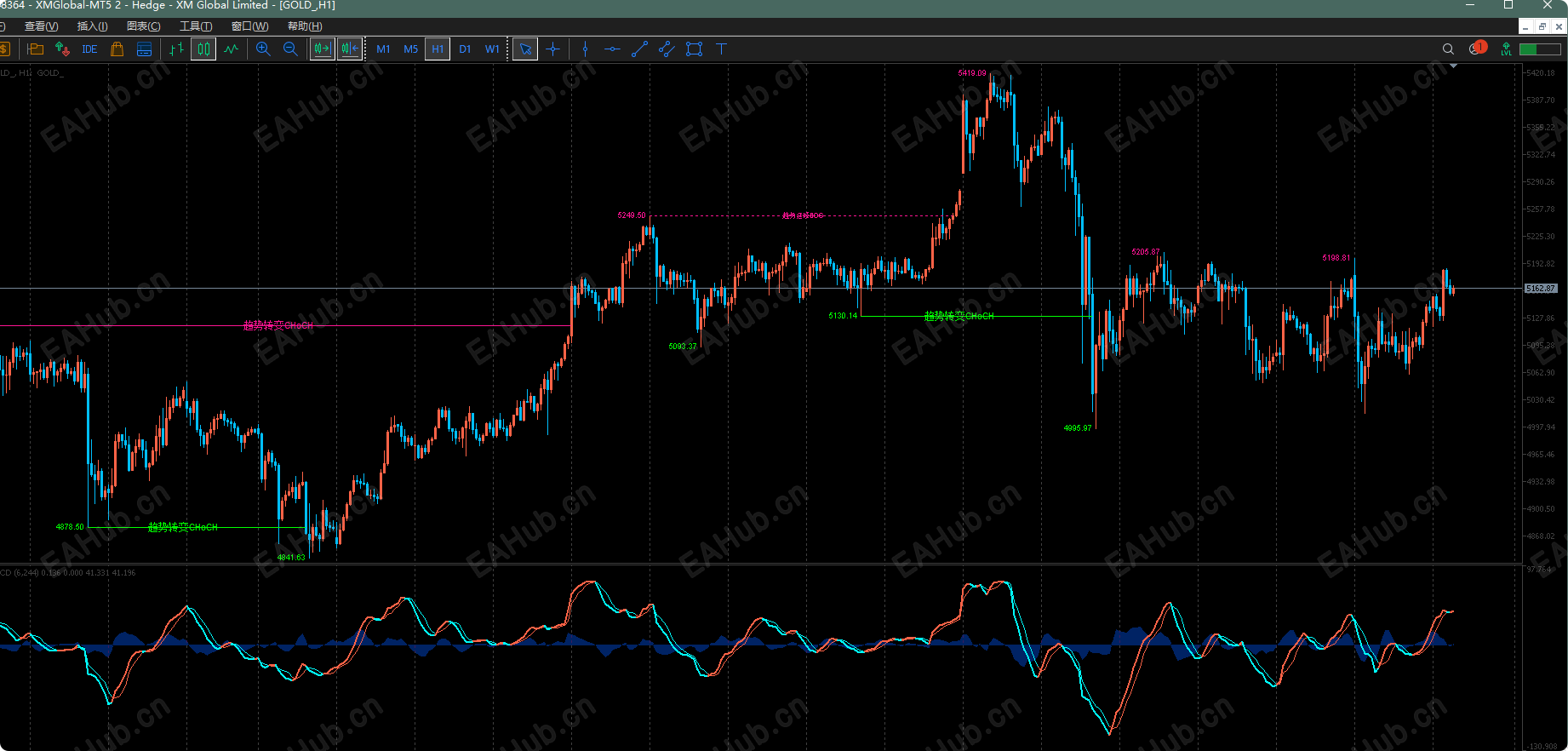Screen dimensions: 1568x751
Task: Click the green LVL indicator icon
Action: 1507,49
